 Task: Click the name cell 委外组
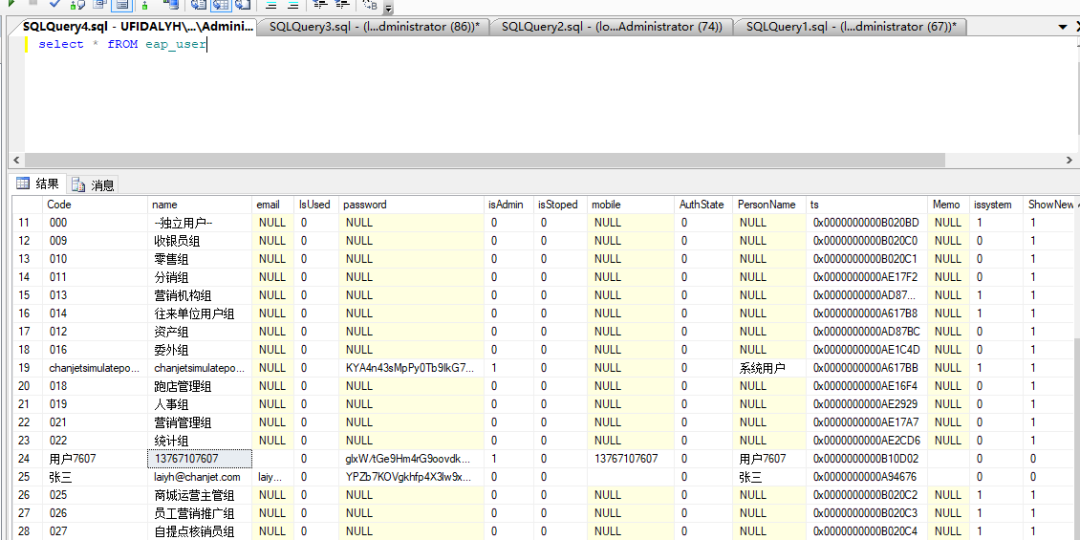point(200,349)
